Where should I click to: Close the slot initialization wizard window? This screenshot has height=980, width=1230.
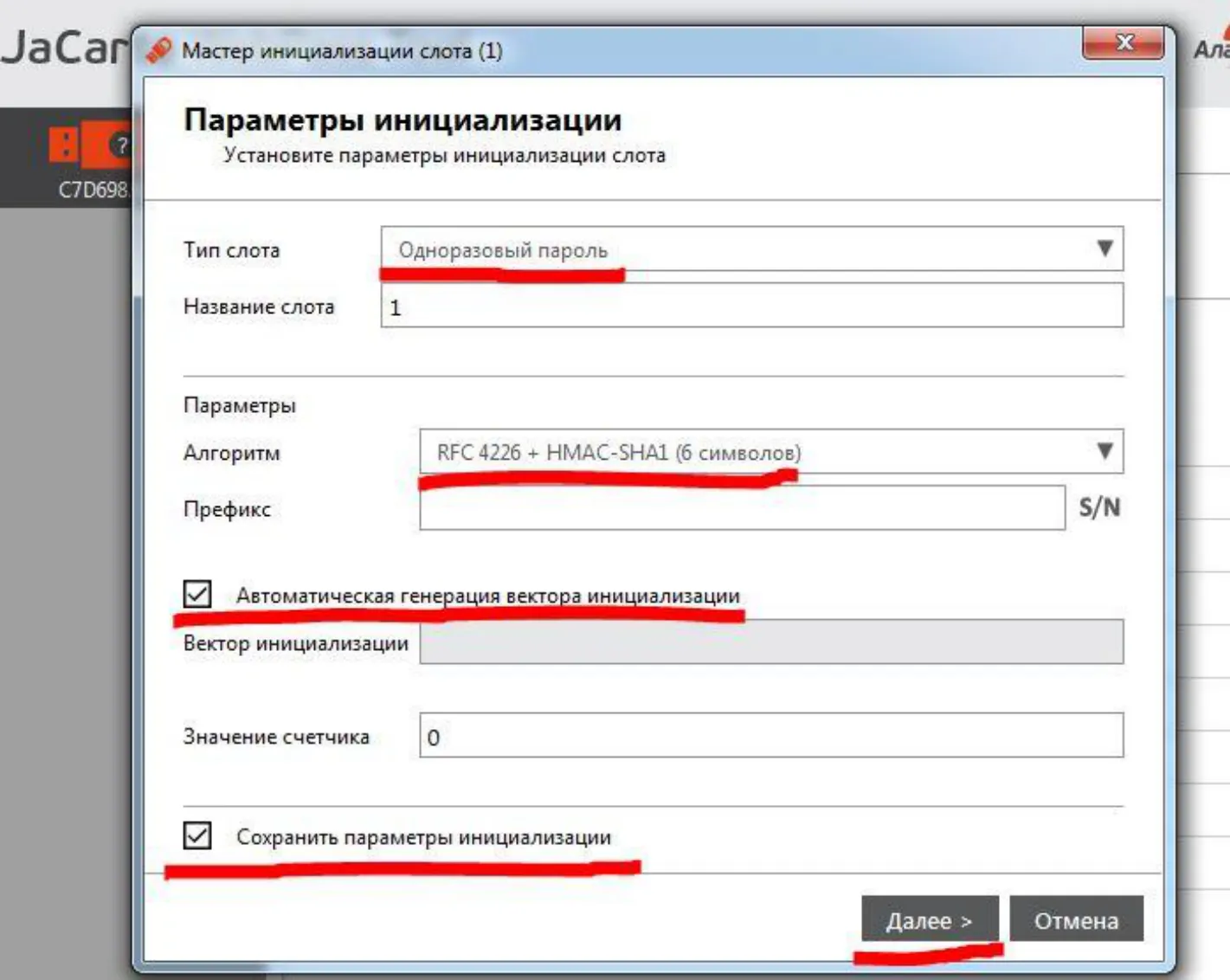(1124, 42)
